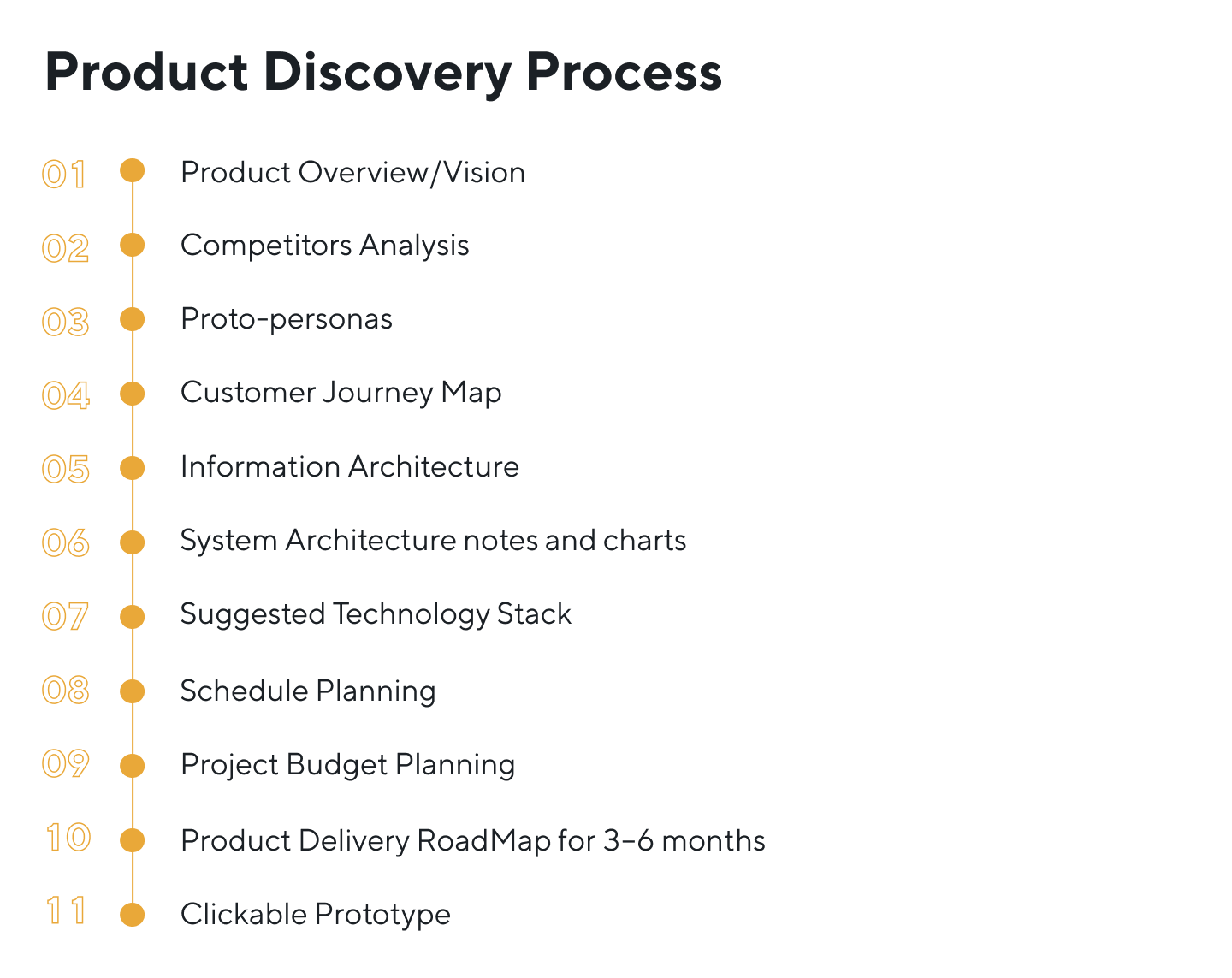The width and height of the screenshot is (1232, 978).
Task: Click the Clickable Prototype label
Action: tap(315, 915)
